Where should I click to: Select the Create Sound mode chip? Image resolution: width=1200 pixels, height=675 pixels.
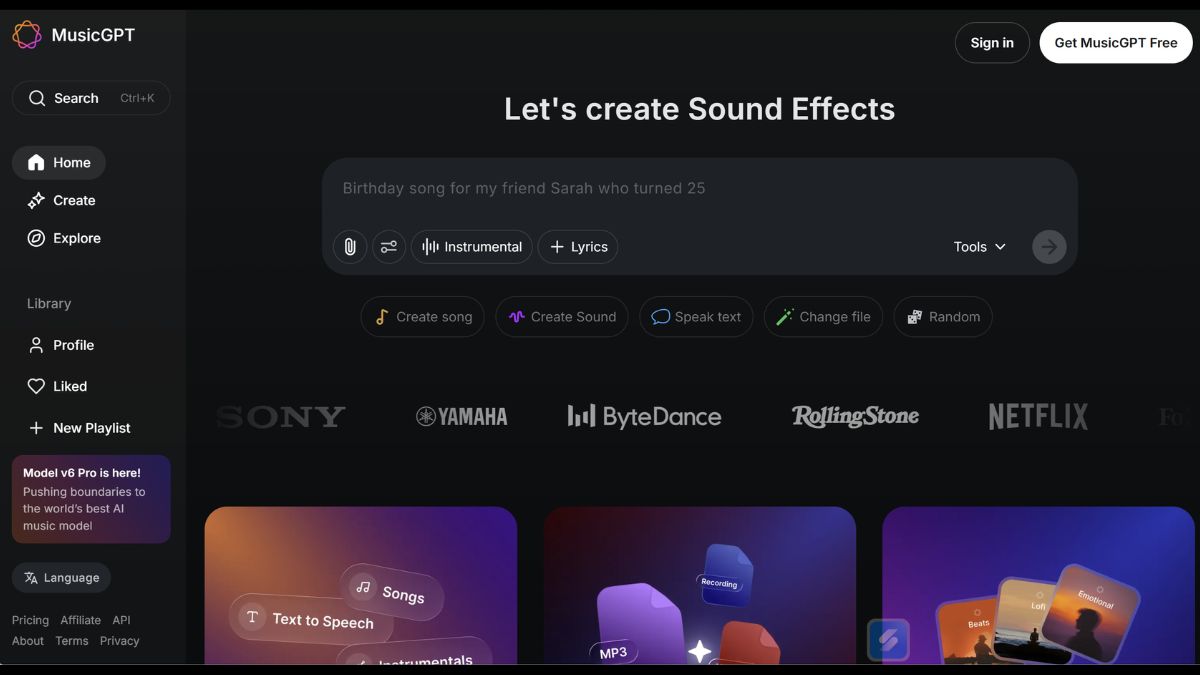(562, 317)
